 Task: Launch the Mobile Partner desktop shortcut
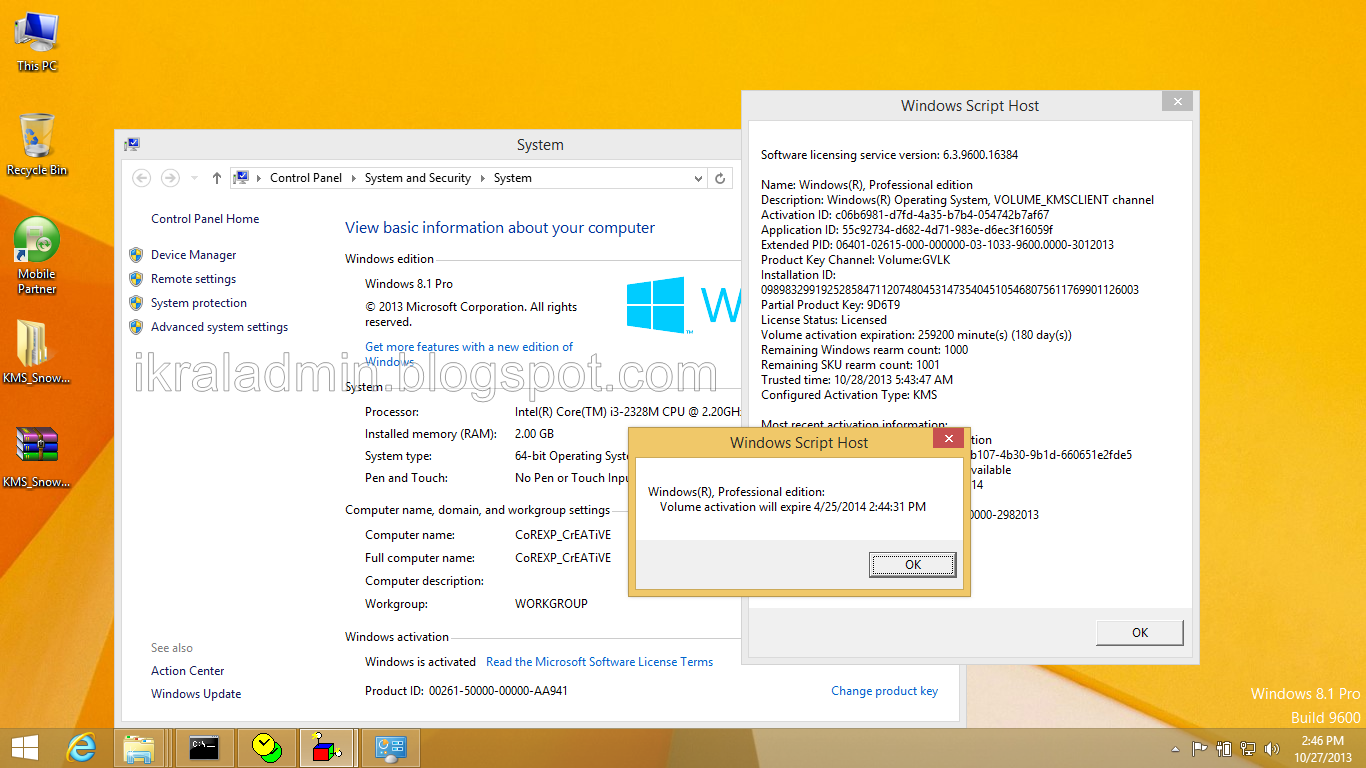click(x=37, y=255)
